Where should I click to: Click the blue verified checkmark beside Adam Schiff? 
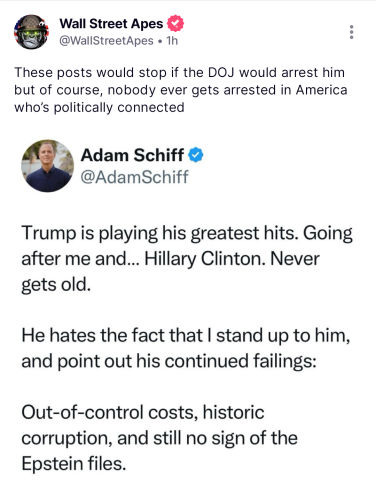pyautogui.click(x=196, y=155)
